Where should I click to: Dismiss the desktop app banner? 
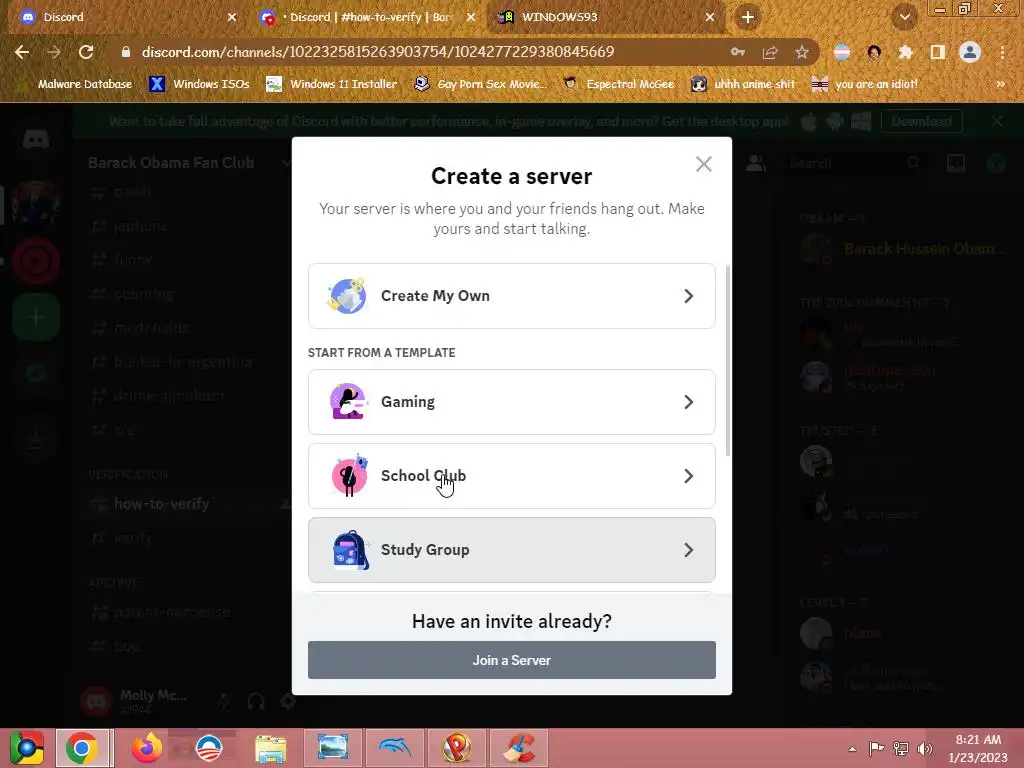point(997,121)
